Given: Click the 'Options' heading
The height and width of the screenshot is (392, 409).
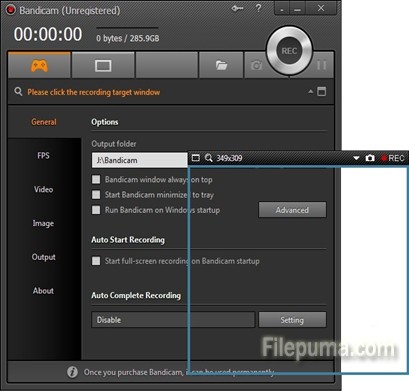Looking at the screenshot, I should [105, 122].
